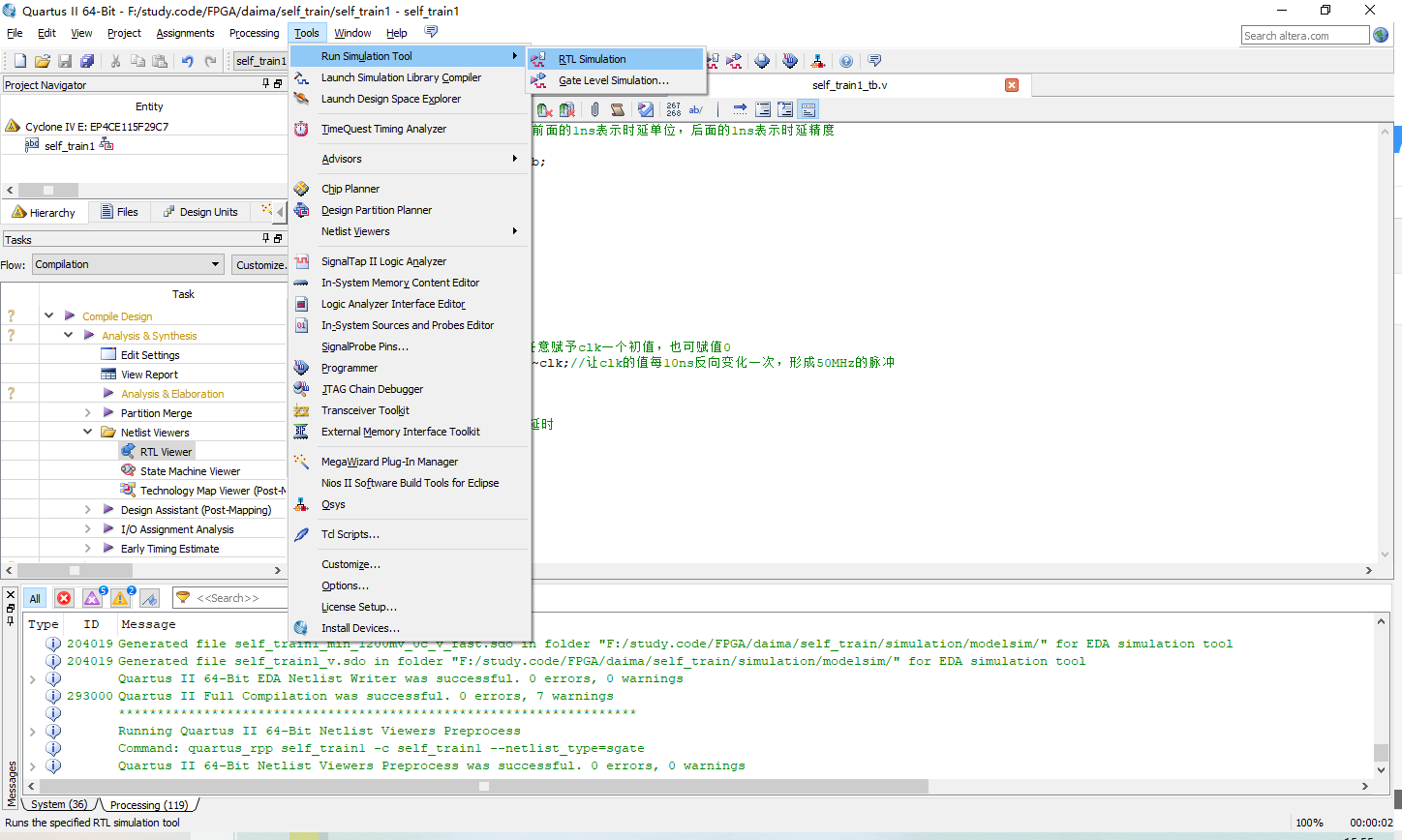The height and width of the screenshot is (840, 1402).
Task: Switch to the Processing (119) messages tab
Action: pos(149,805)
